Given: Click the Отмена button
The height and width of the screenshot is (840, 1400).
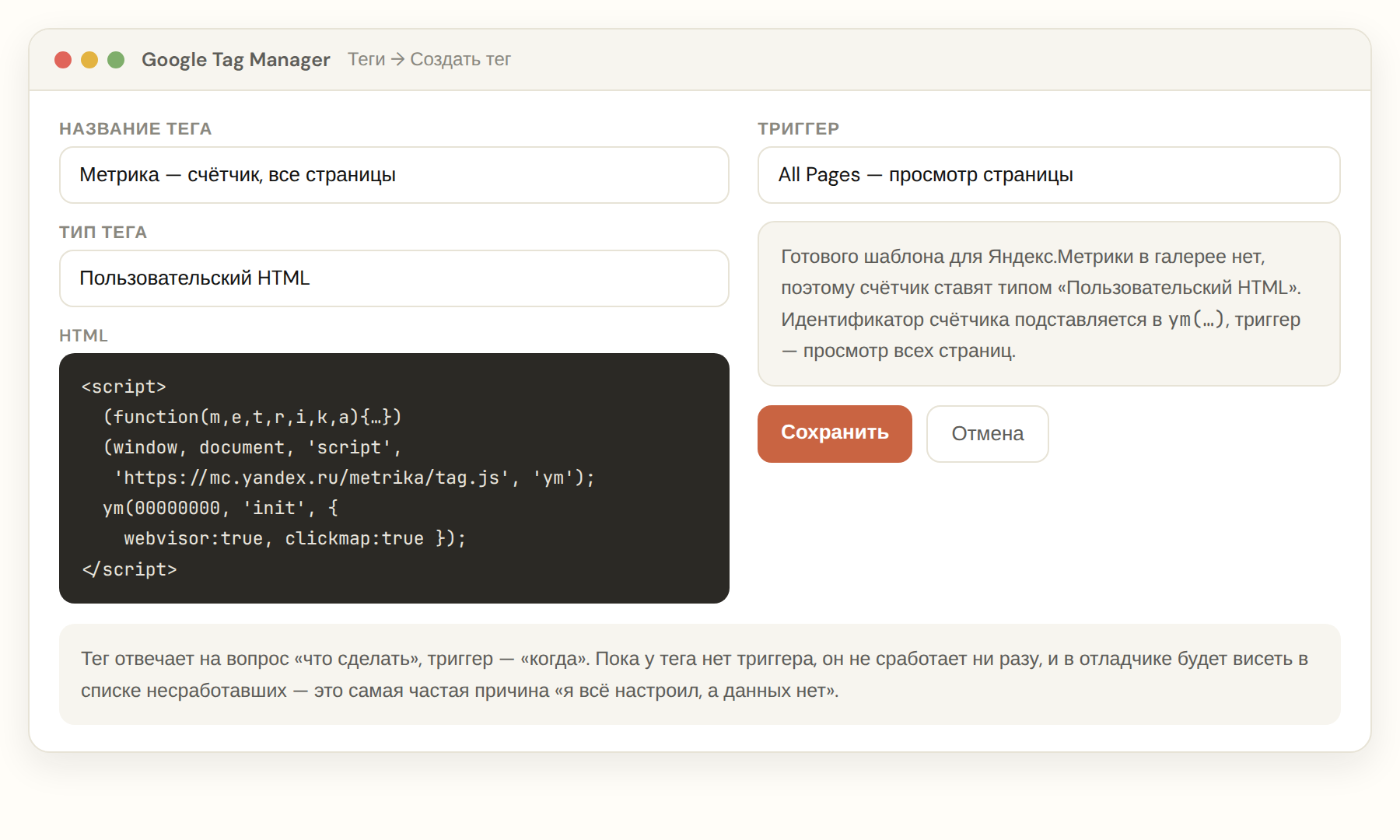Looking at the screenshot, I should (x=987, y=433).
